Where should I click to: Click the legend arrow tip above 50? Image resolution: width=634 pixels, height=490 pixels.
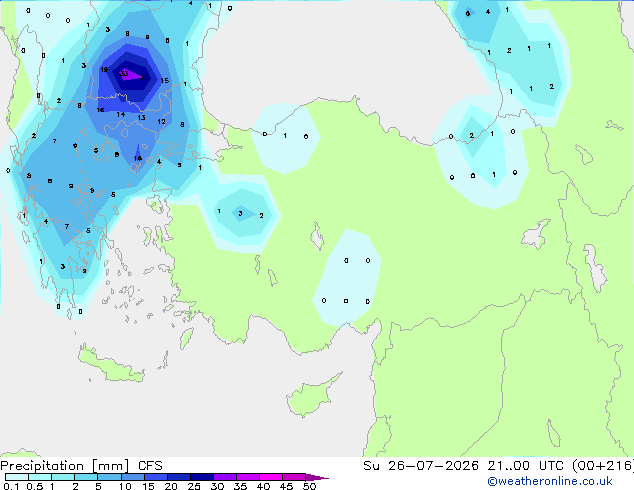point(317,477)
